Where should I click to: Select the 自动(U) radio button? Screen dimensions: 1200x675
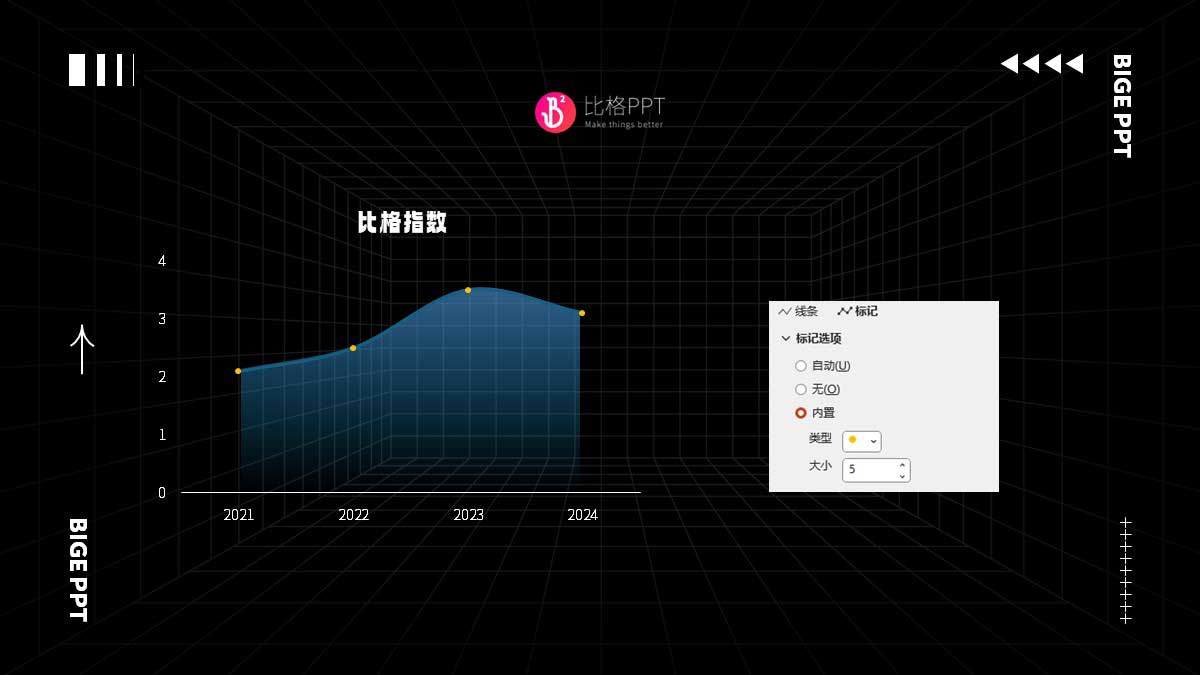(x=802, y=366)
